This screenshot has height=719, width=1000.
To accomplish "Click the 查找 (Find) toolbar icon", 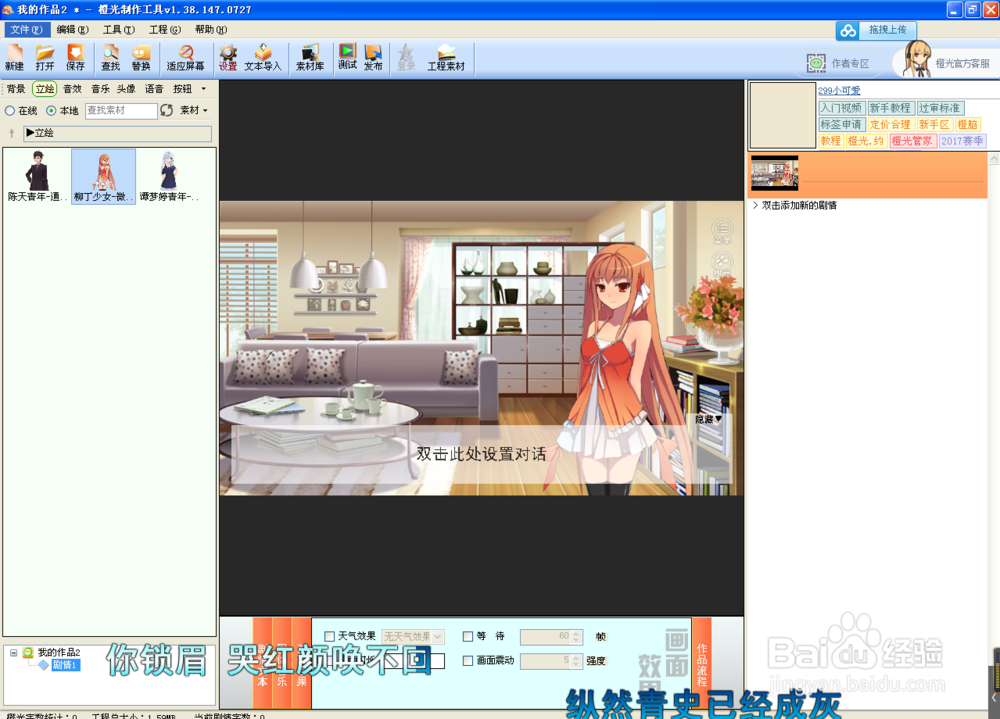I will 110,57.
